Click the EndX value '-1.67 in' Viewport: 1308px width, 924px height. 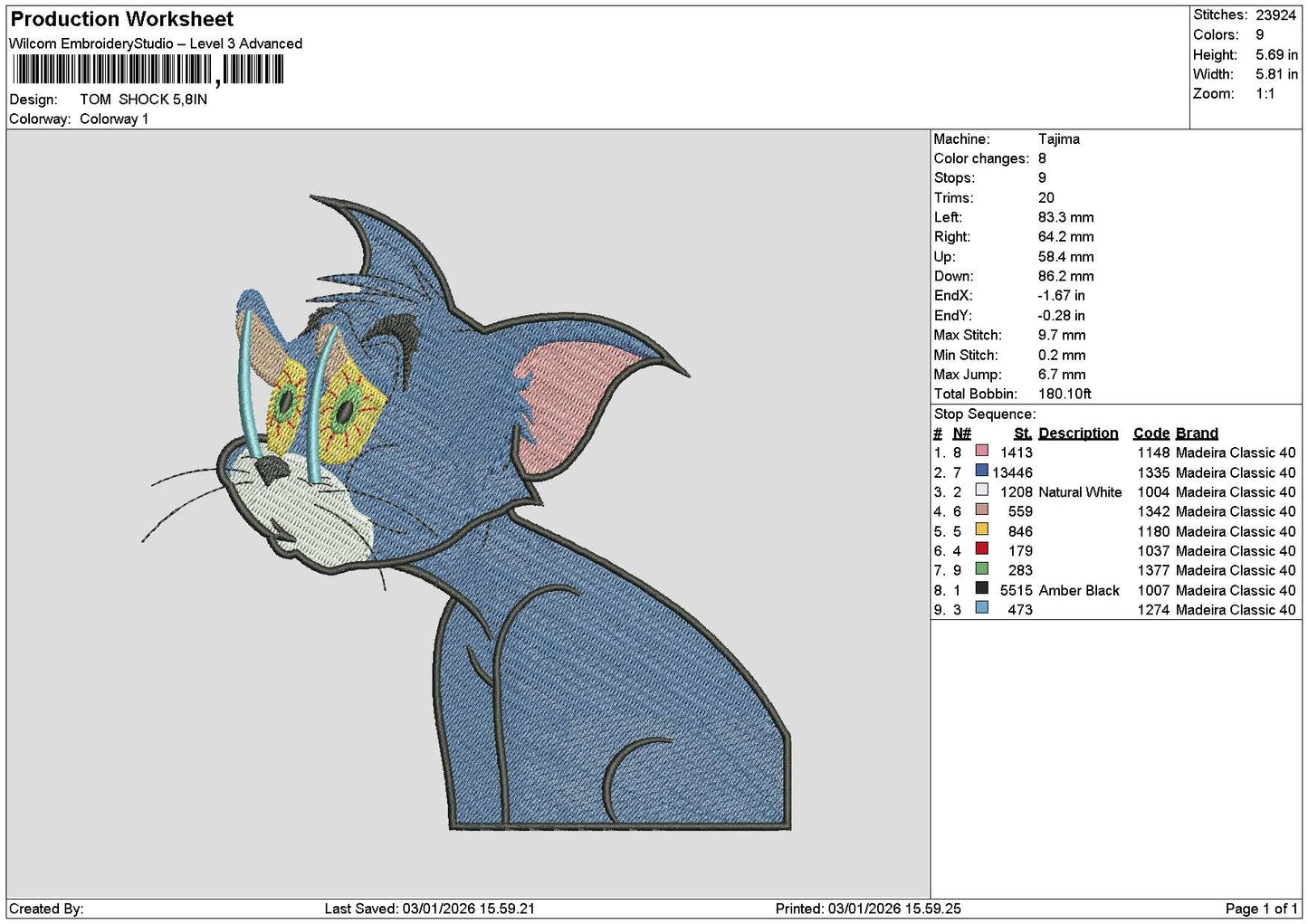(1062, 296)
